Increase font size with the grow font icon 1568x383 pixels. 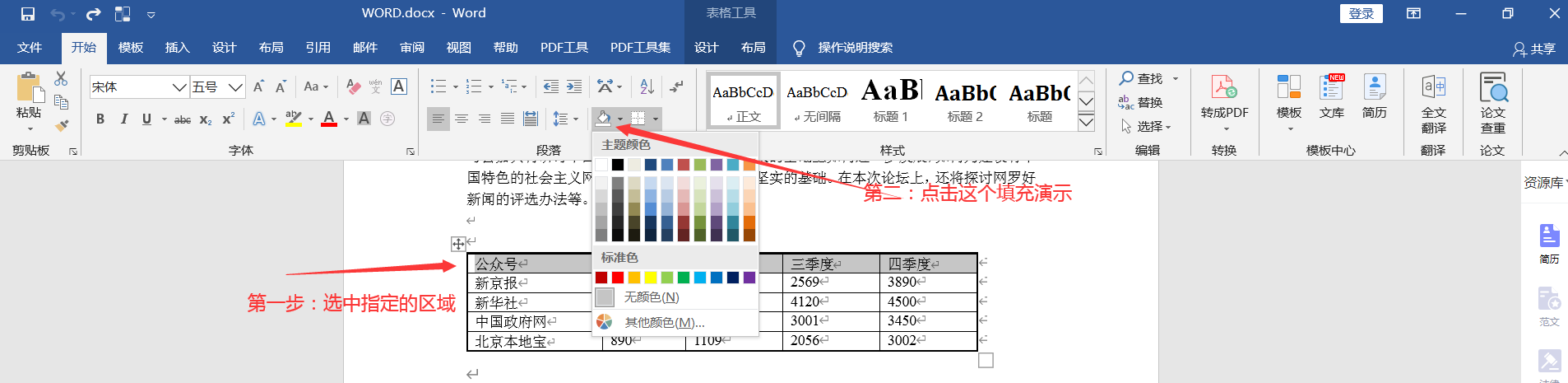tap(258, 86)
